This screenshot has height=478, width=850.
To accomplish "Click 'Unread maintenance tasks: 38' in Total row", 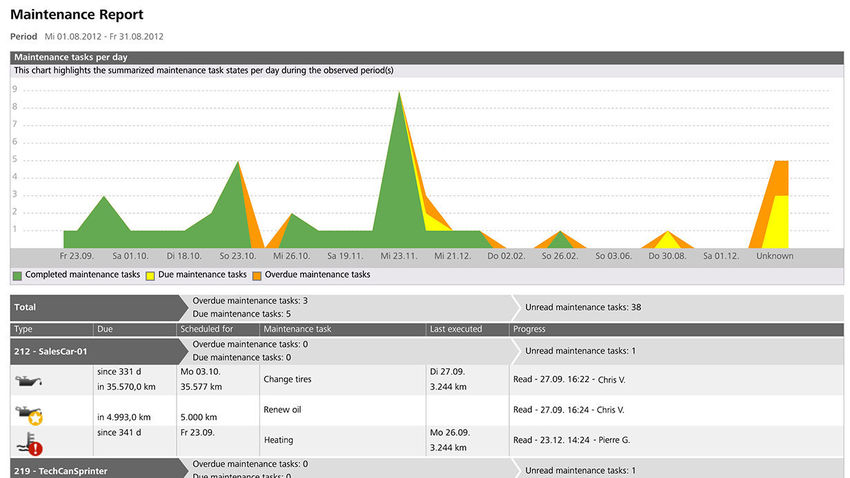I will tap(583, 307).
